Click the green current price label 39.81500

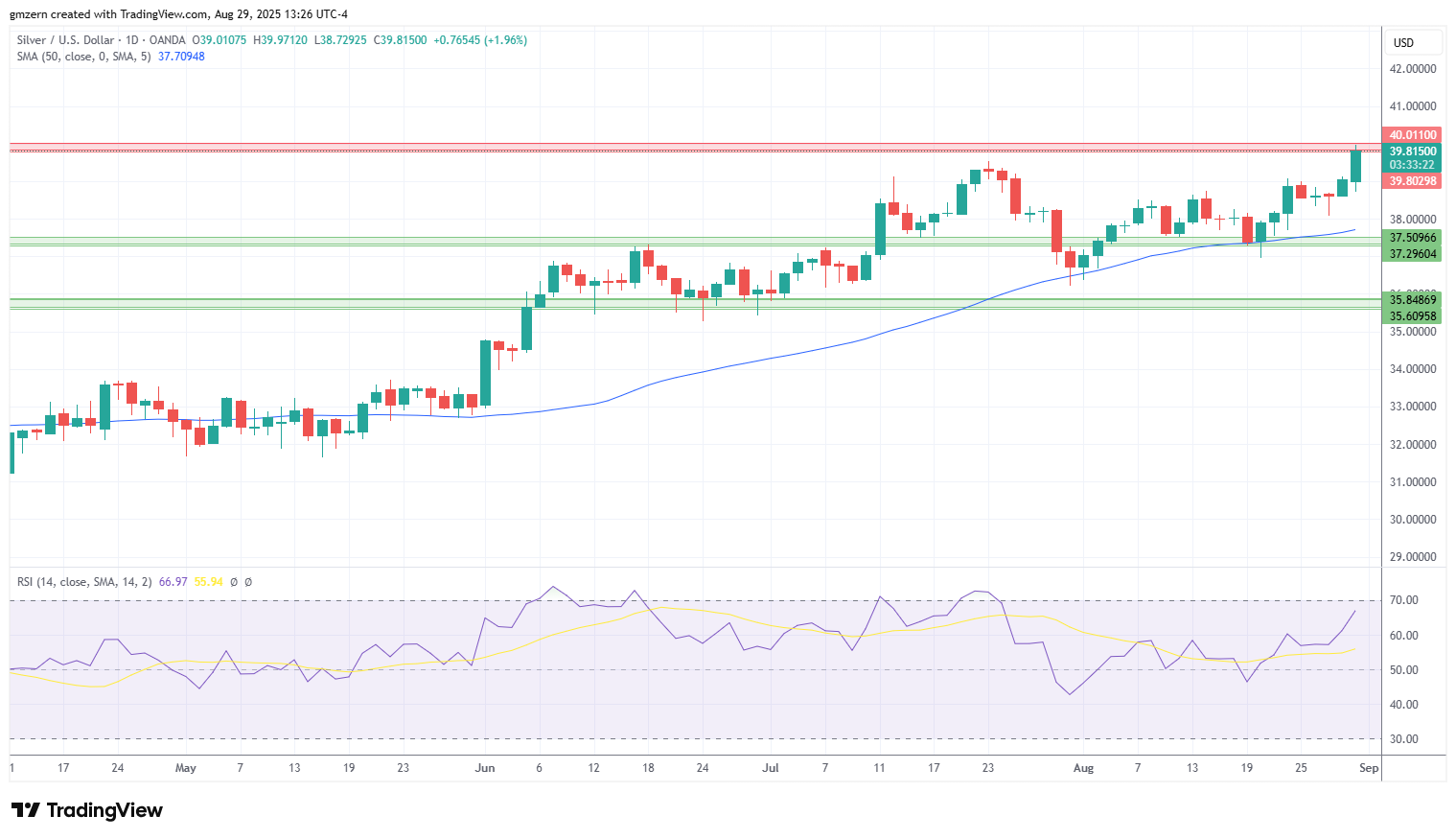pyautogui.click(x=1413, y=151)
